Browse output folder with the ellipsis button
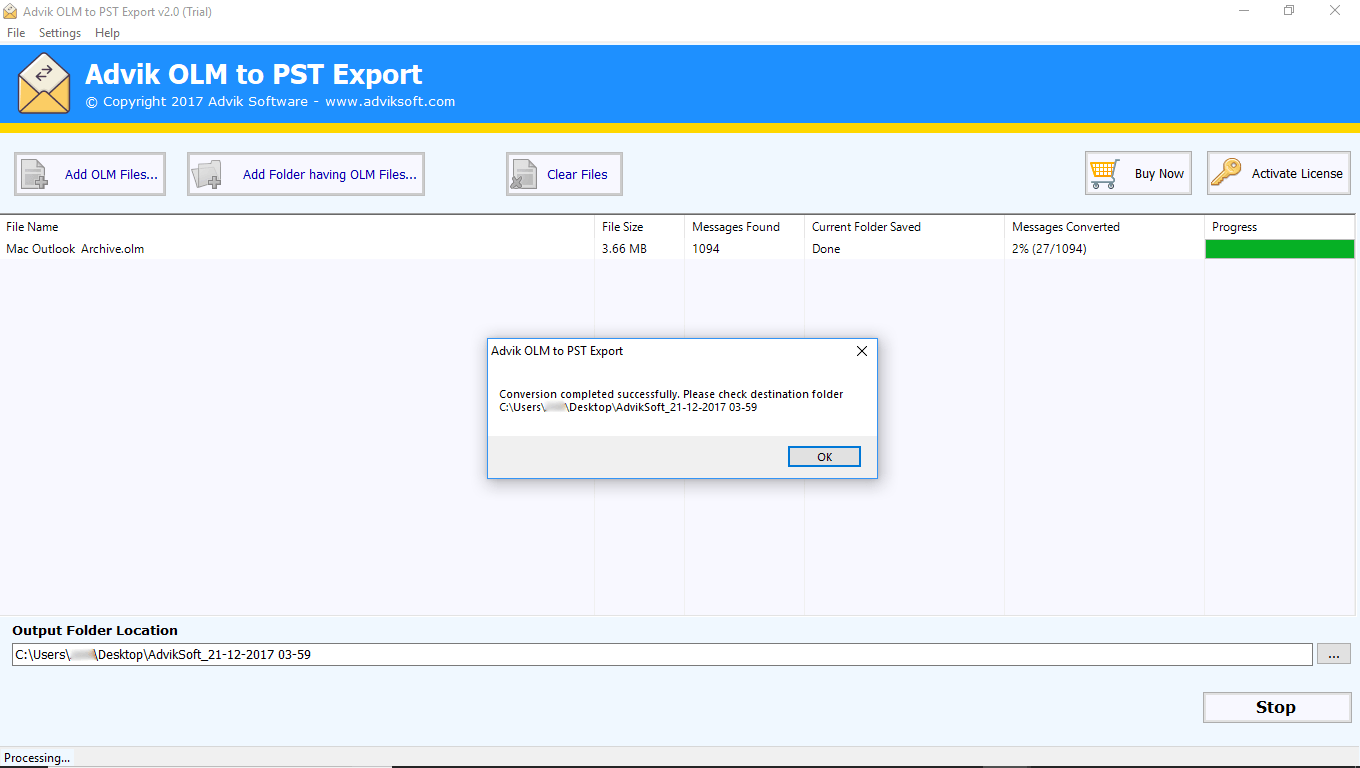 coord(1334,654)
